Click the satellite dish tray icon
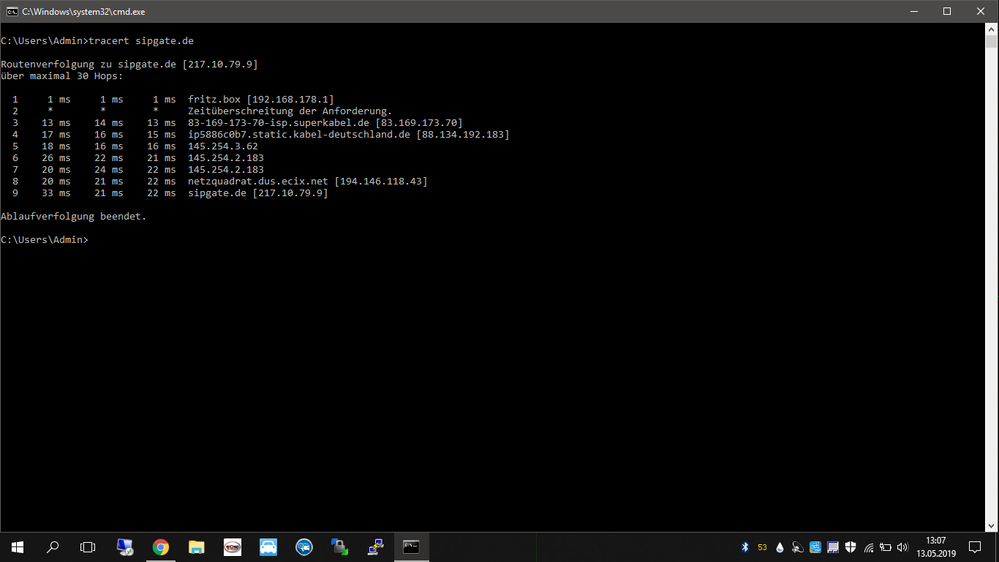The width and height of the screenshot is (999, 562). coord(797,547)
